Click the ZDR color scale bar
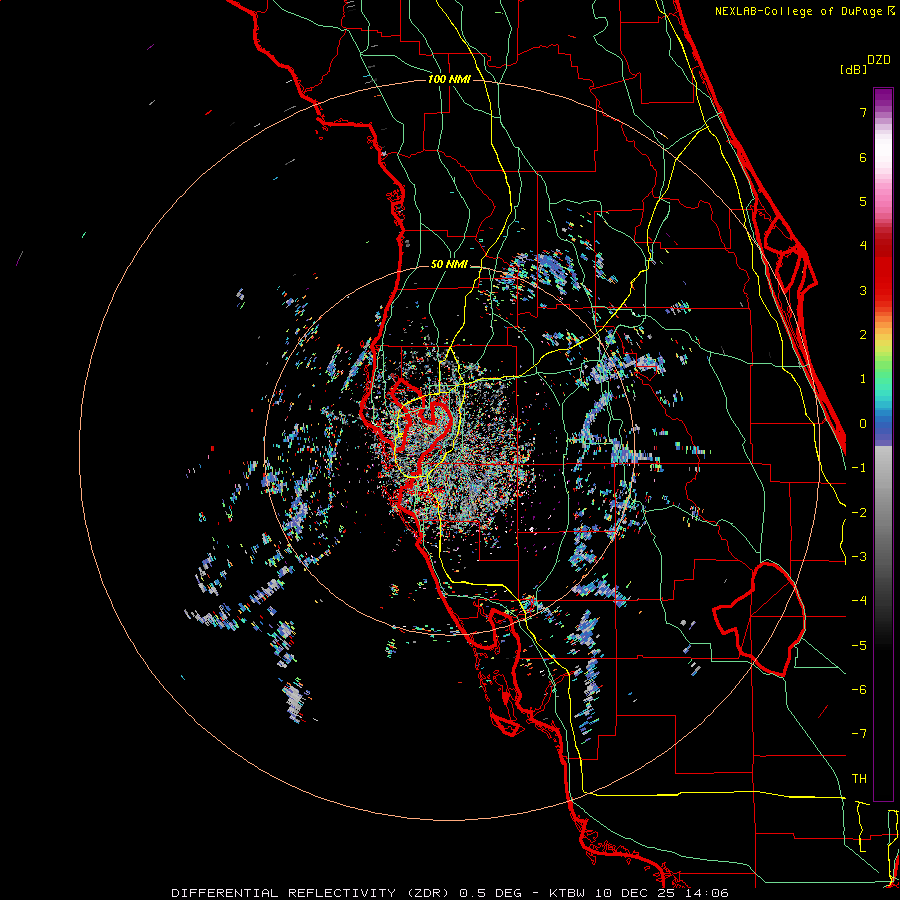900x900 pixels. [x=883, y=444]
